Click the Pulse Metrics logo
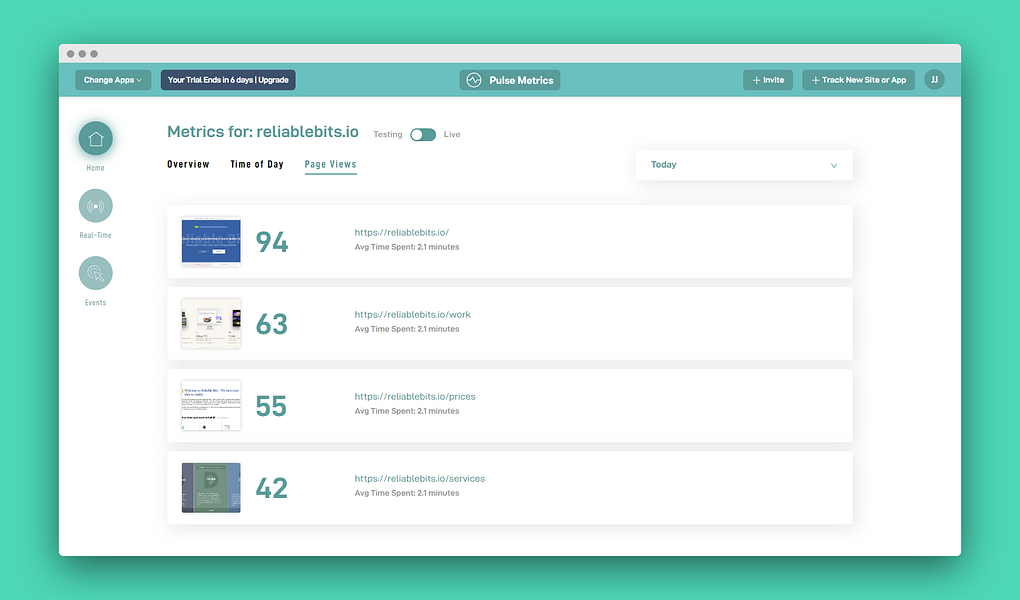The image size is (1020, 600). [x=510, y=80]
